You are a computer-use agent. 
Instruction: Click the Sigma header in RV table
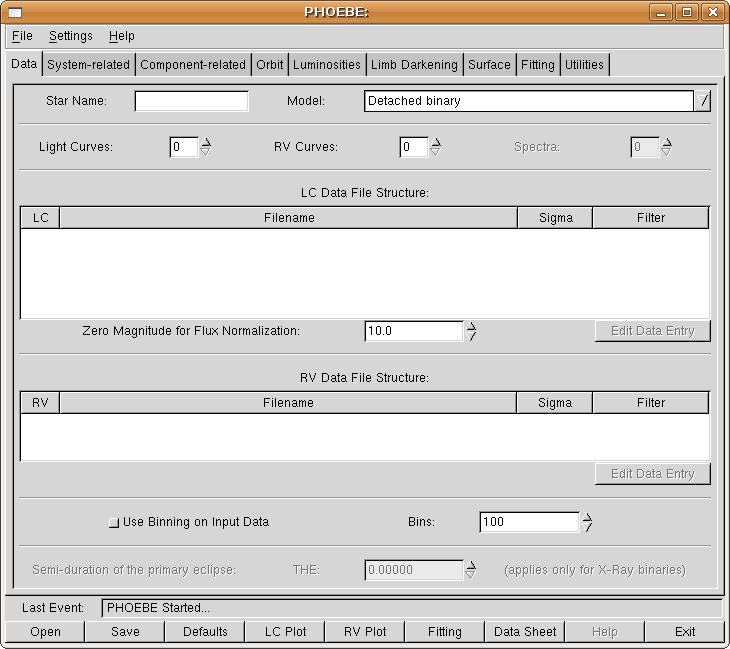(554, 403)
